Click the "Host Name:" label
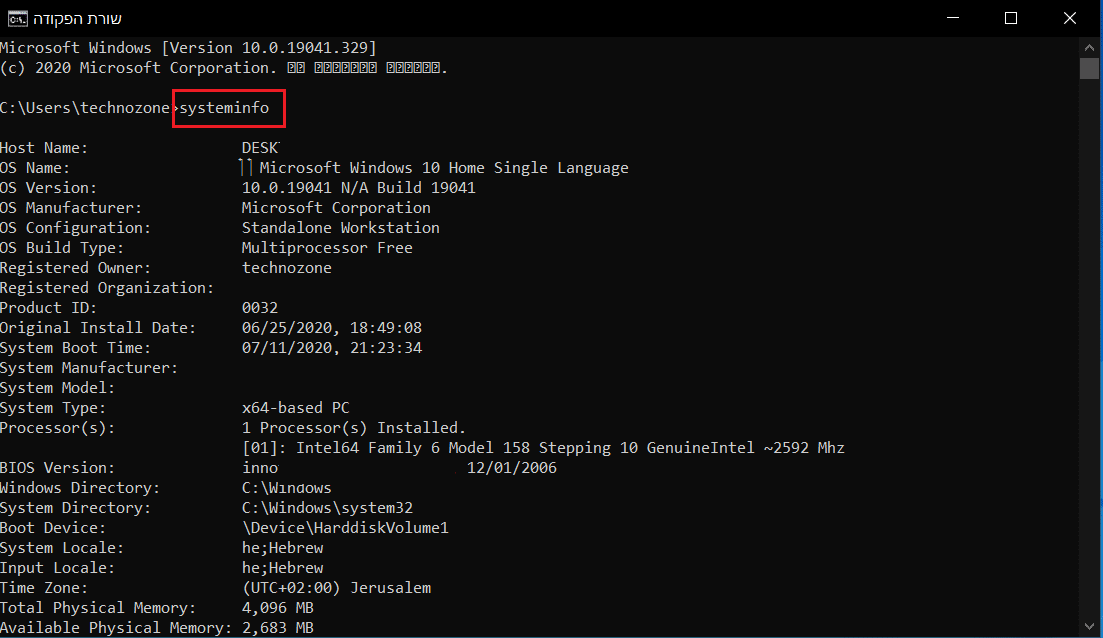This screenshot has width=1103, height=638. tap(44, 148)
